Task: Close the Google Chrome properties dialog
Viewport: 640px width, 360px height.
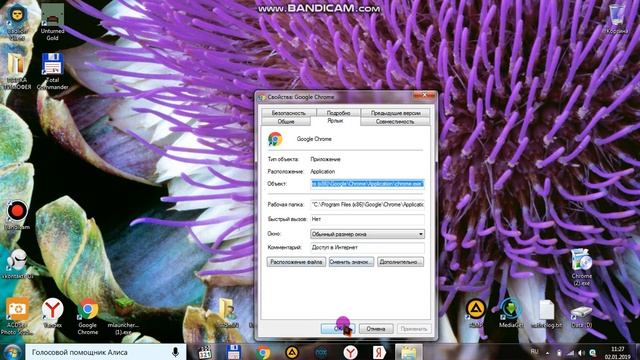Action: click(x=424, y=96)
